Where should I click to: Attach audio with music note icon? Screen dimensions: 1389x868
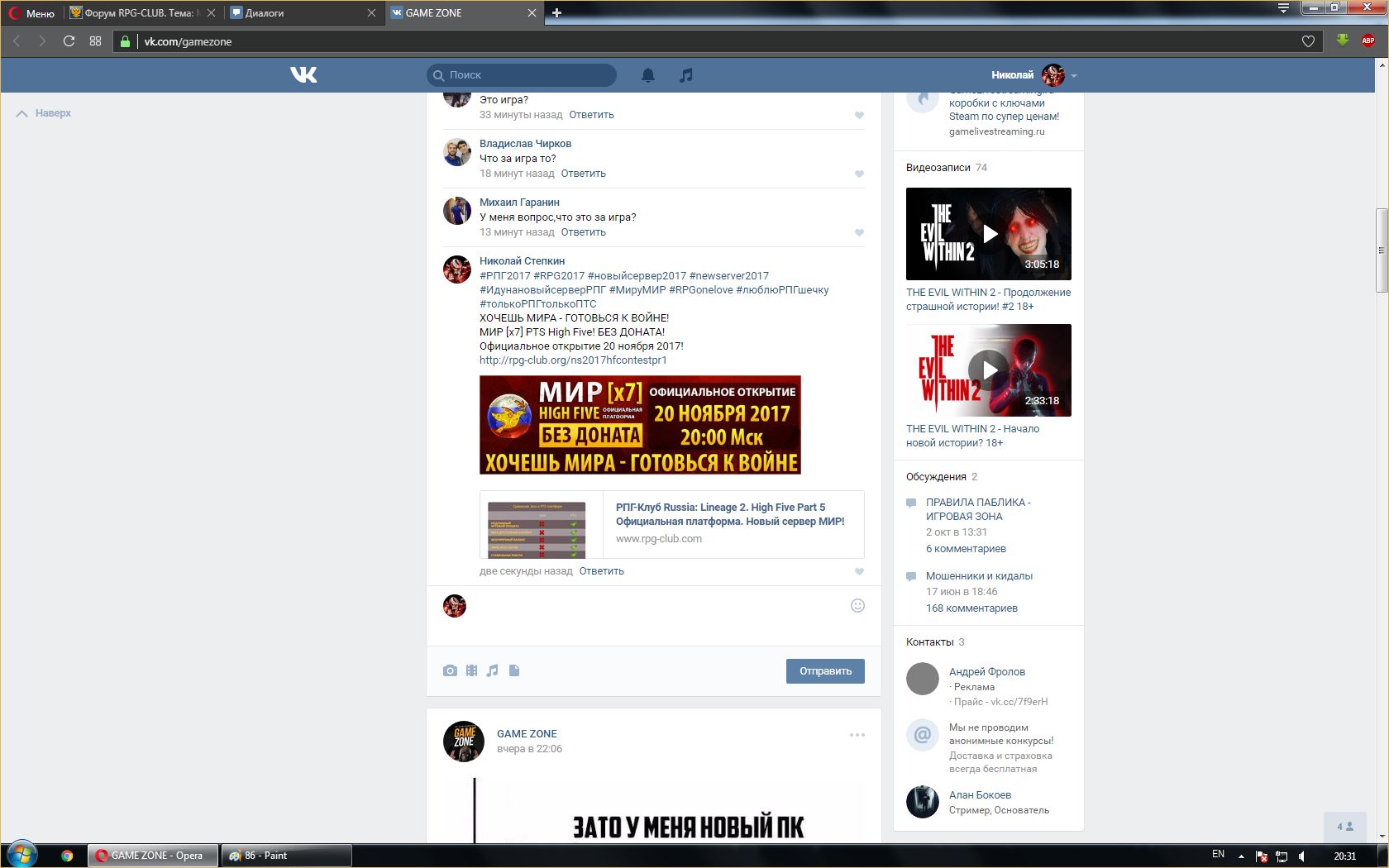pos(493,670)
